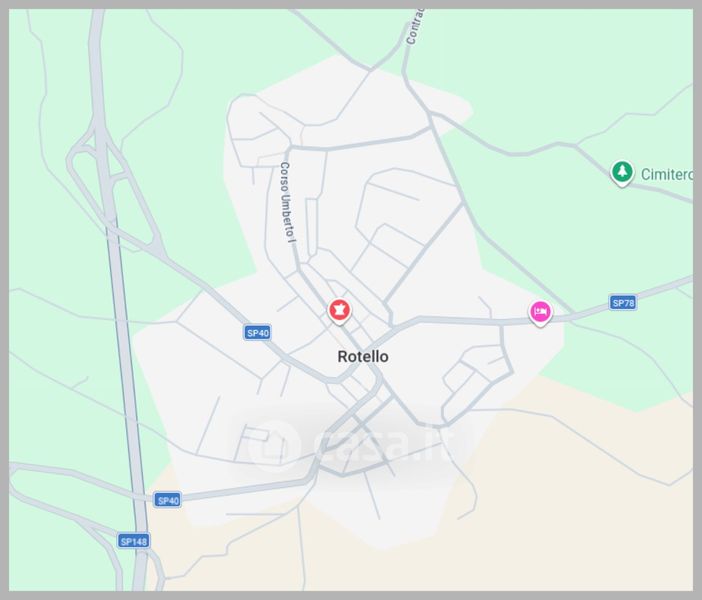Click the SP40 shield west of Rotello
The image size is (702, 600).
pyautogui.click(x=257, y=333)
